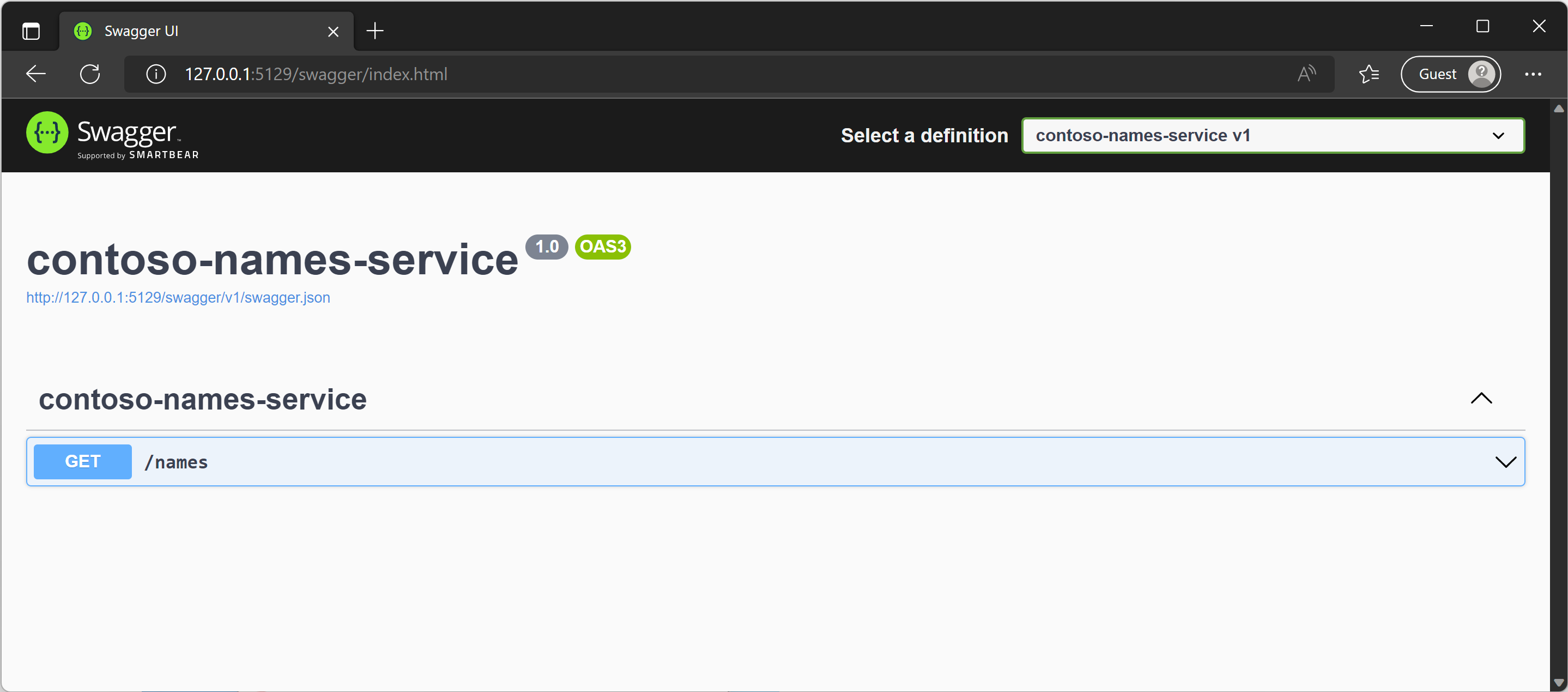
Task: Go back using browser back arrow
Action: coord(36,74)
